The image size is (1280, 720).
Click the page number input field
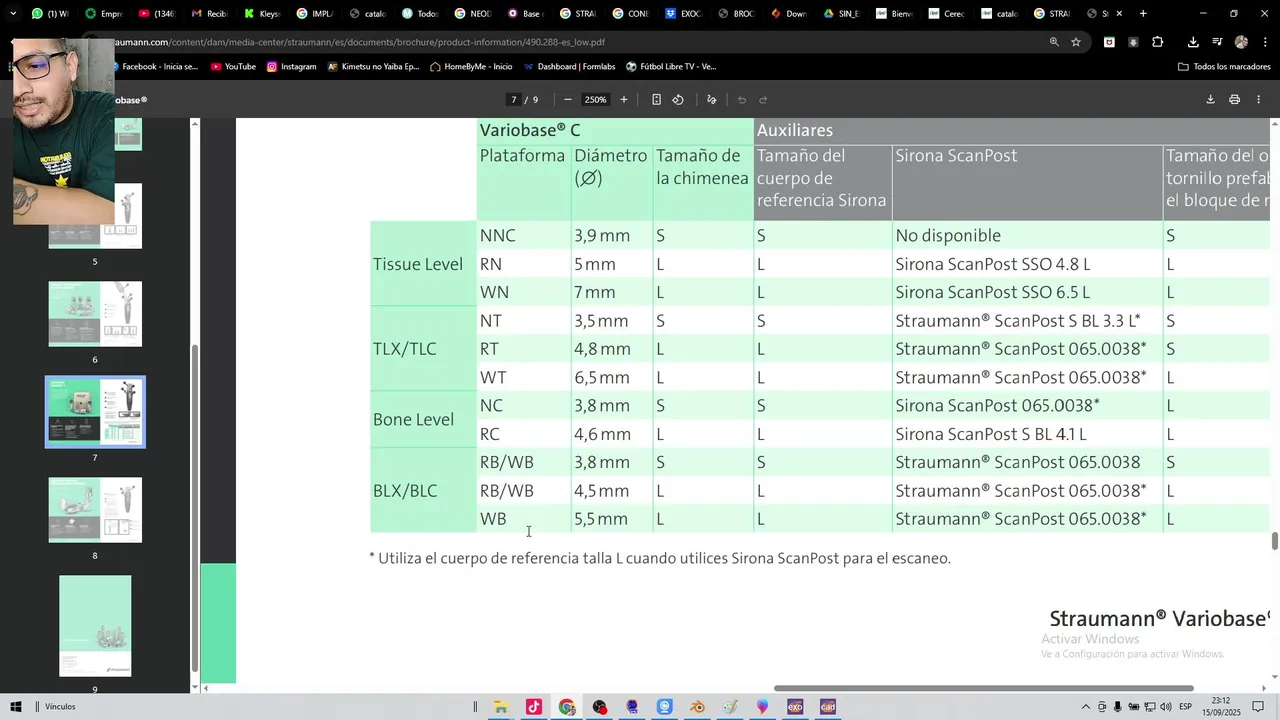tap(514, 100)
